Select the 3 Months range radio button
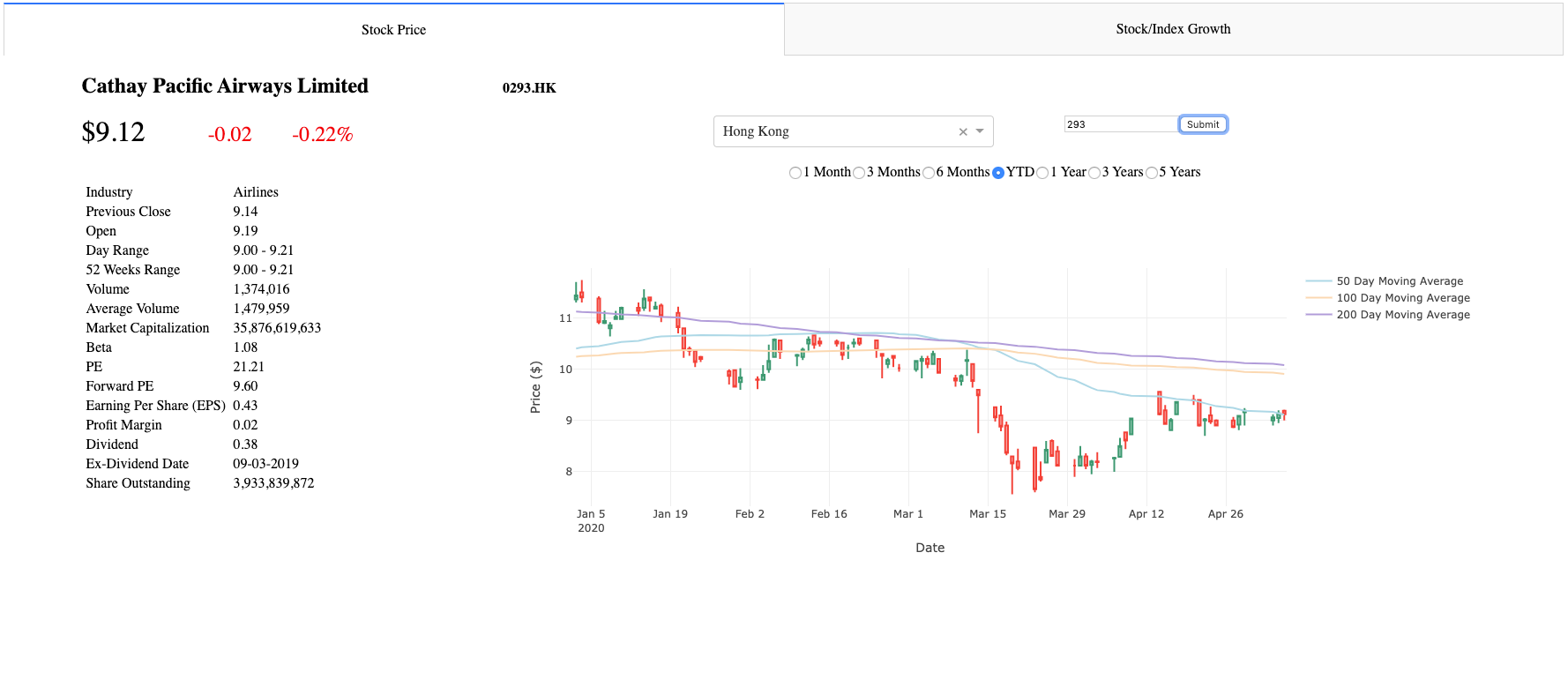Viewport: 1568px width, 687px height. click(859, 173)
